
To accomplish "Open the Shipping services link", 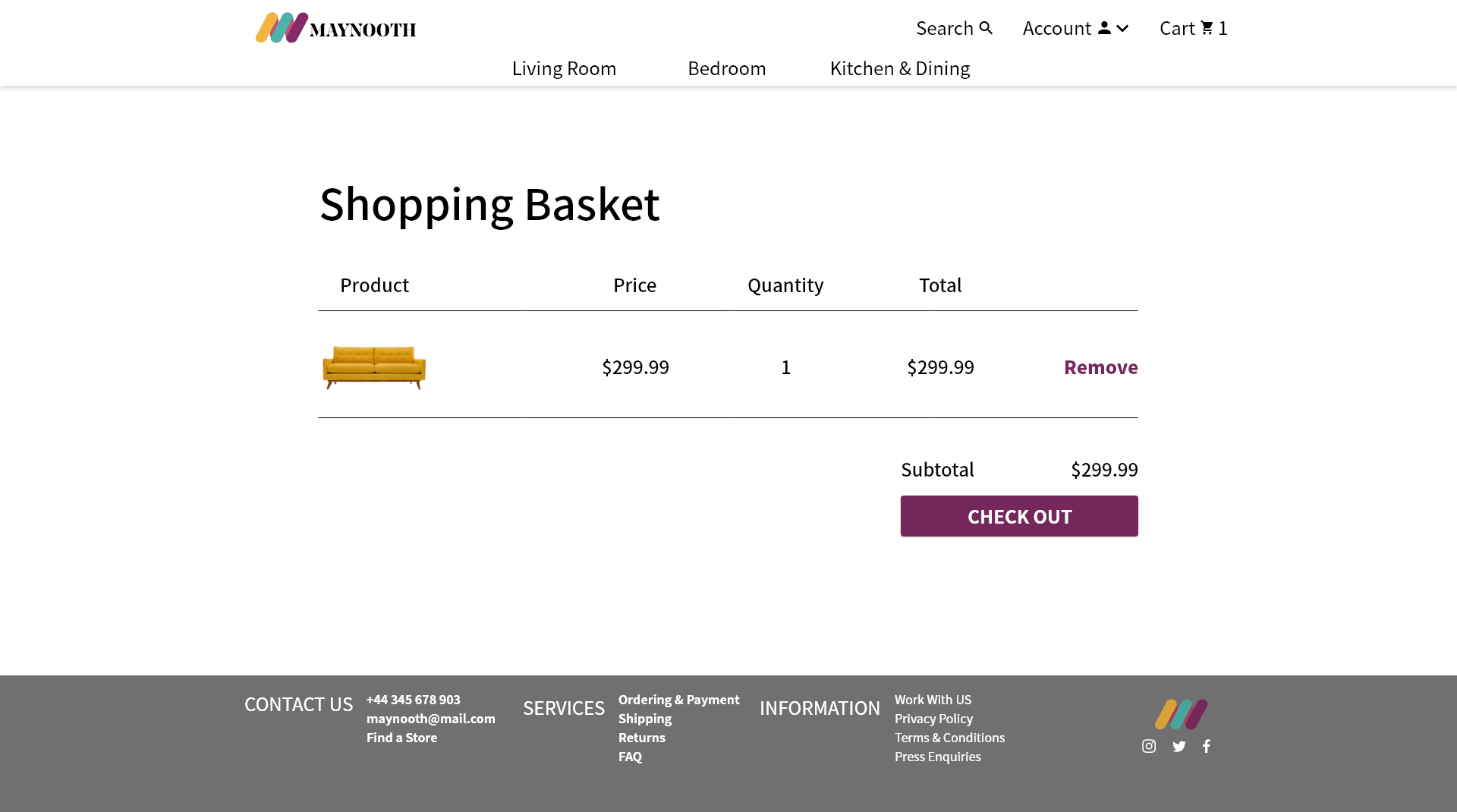I will [x=644, y=718].
